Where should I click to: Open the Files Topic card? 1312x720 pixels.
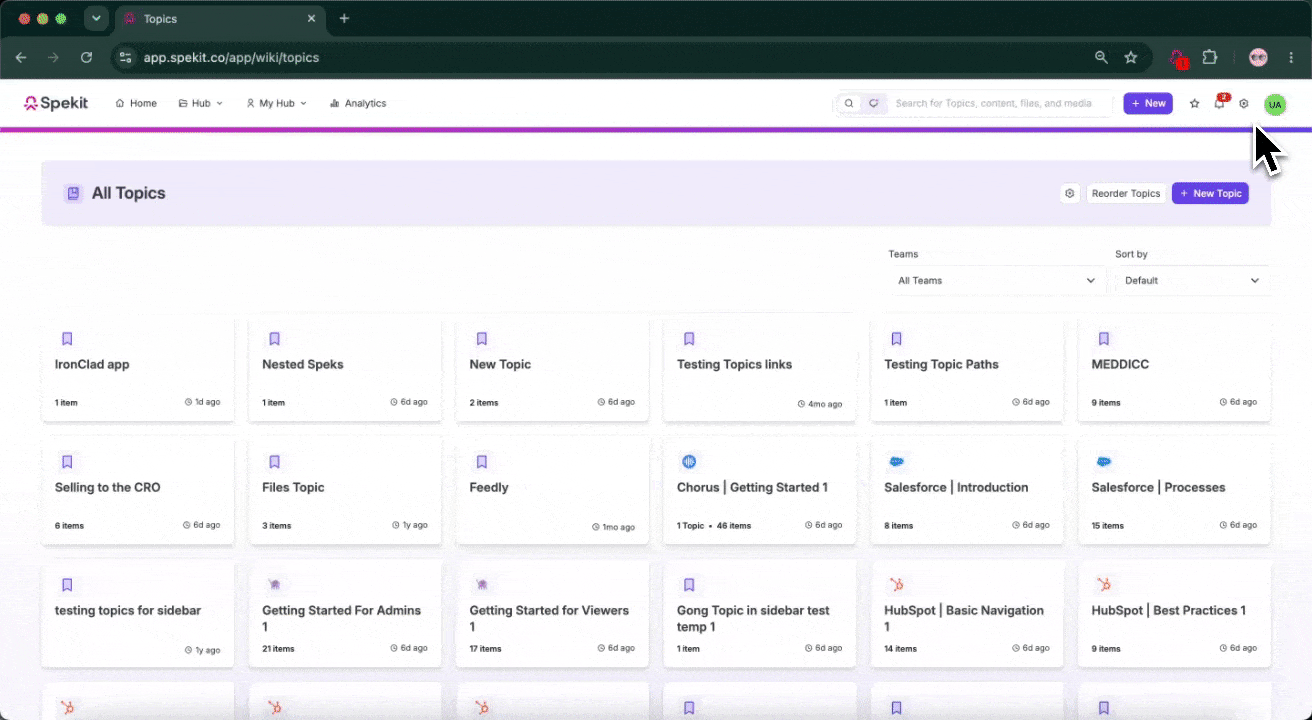pyautogui.click(x=345, y=493)
